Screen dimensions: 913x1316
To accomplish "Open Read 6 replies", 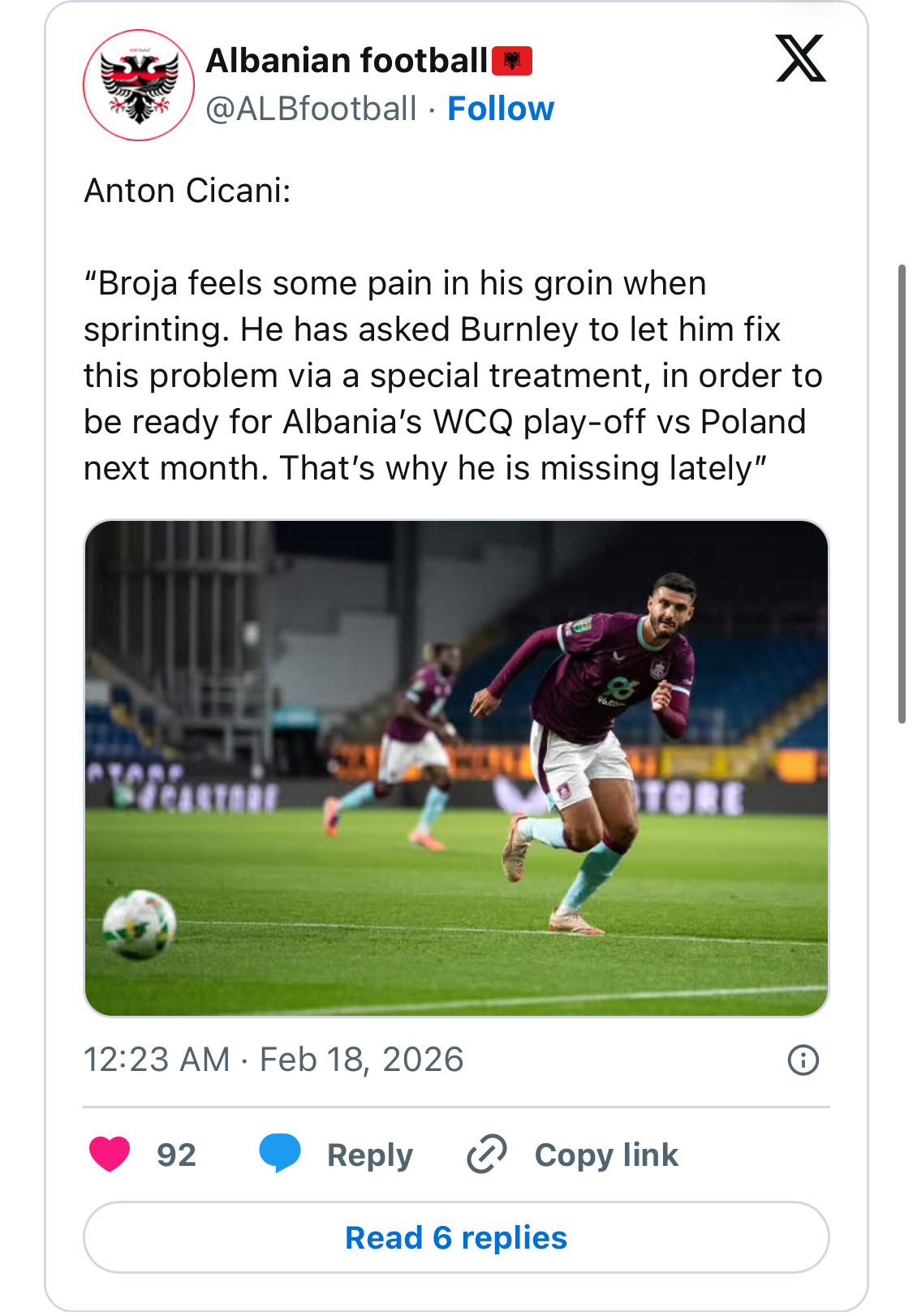I will pyautogui.click(x=456, y=1237).
